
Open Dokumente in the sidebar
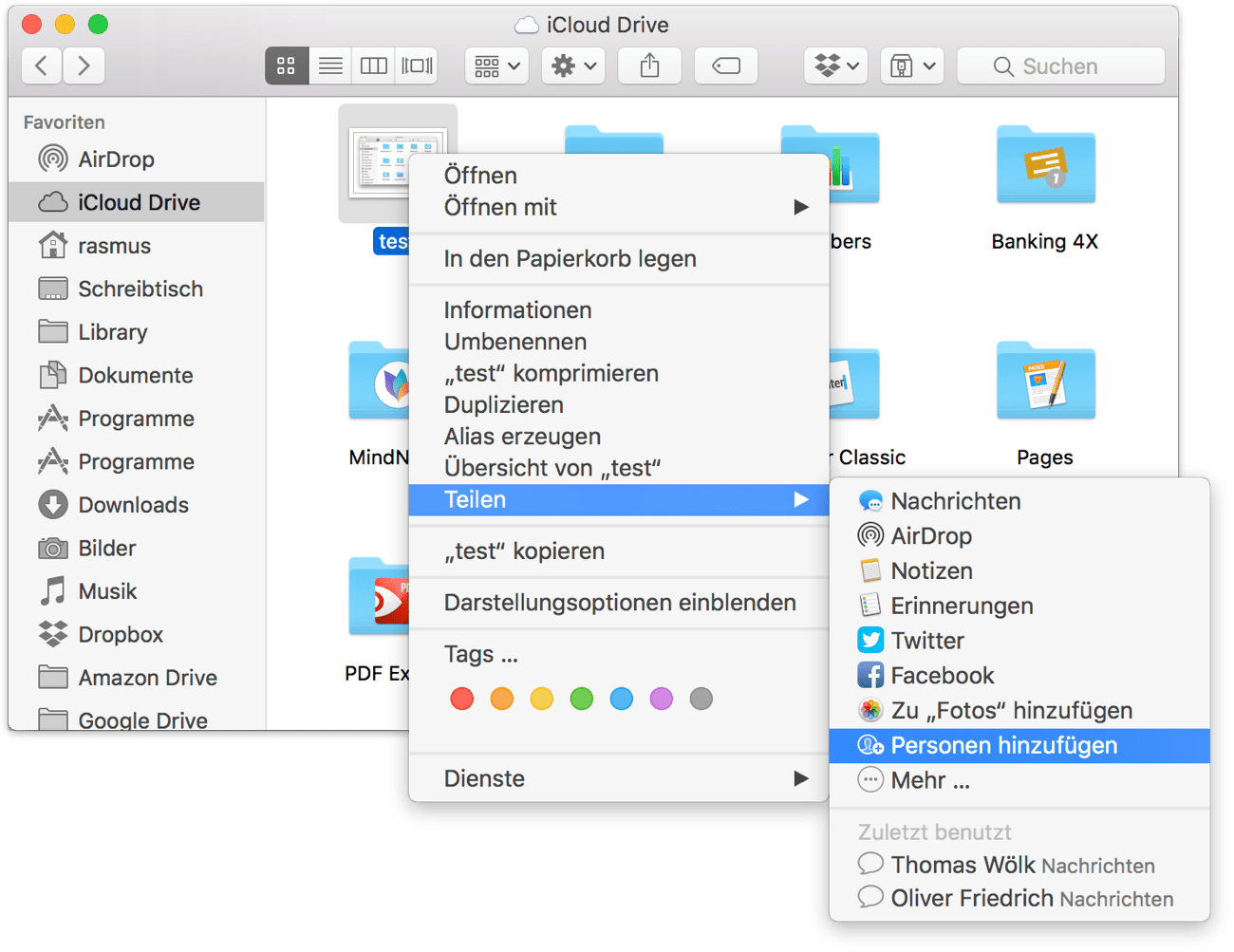[x=136, y=375]
